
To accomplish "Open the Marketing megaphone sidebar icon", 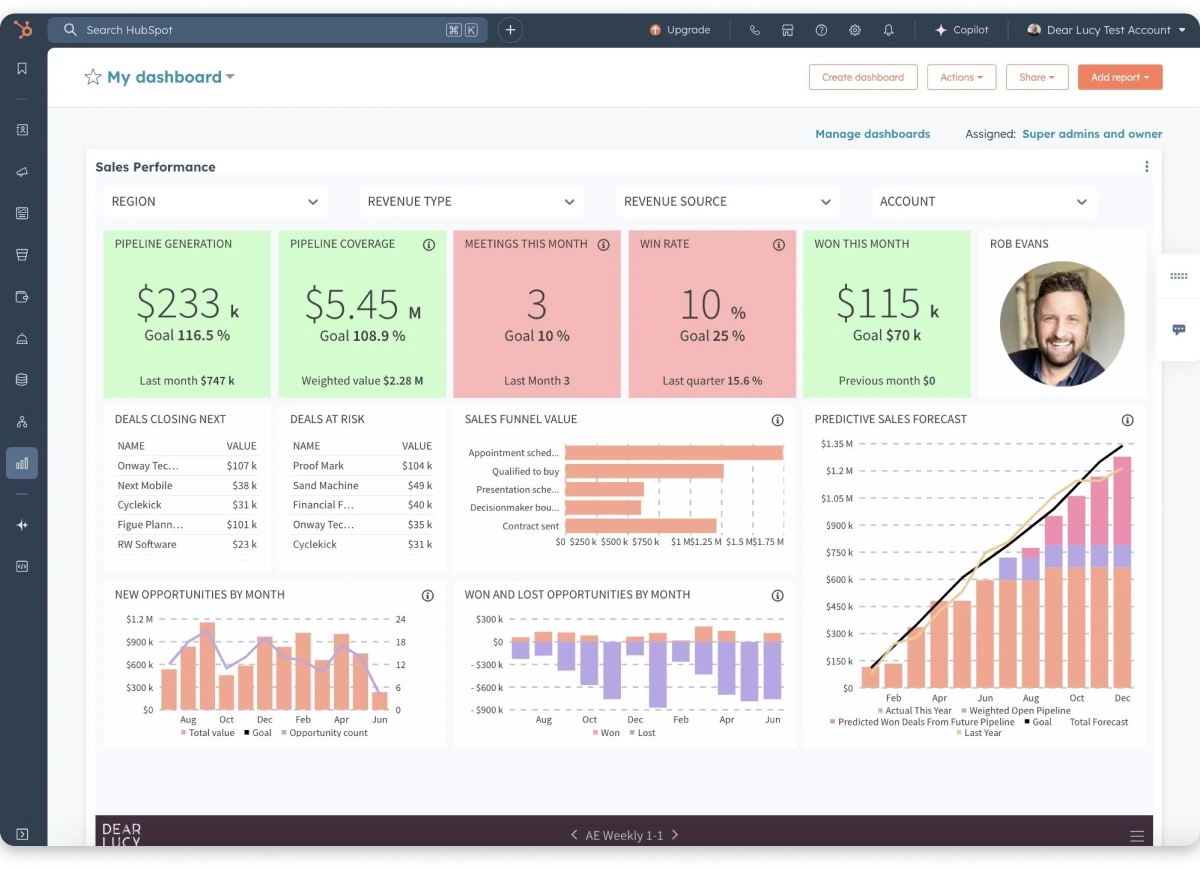I will [22, 172].
